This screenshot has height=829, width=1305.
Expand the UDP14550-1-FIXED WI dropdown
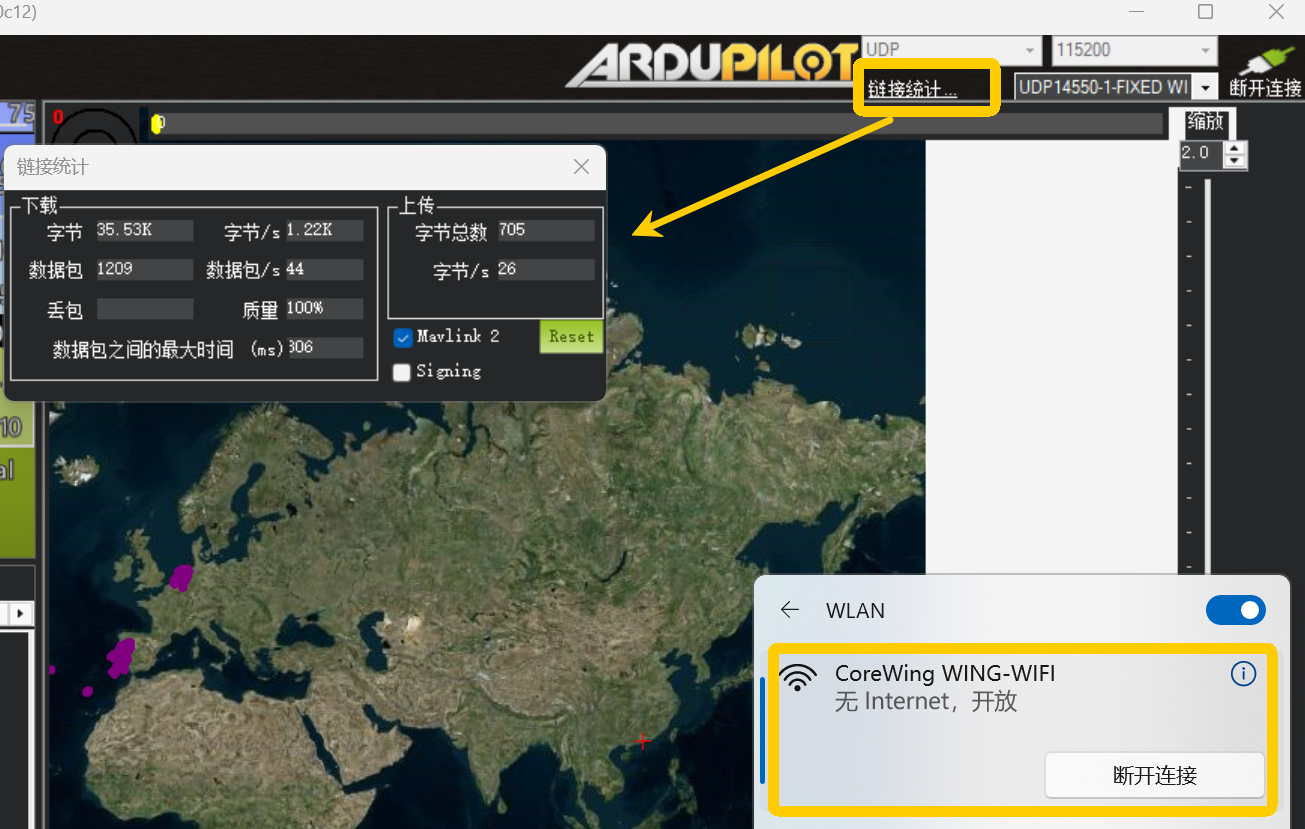[x=1207, y=88]
